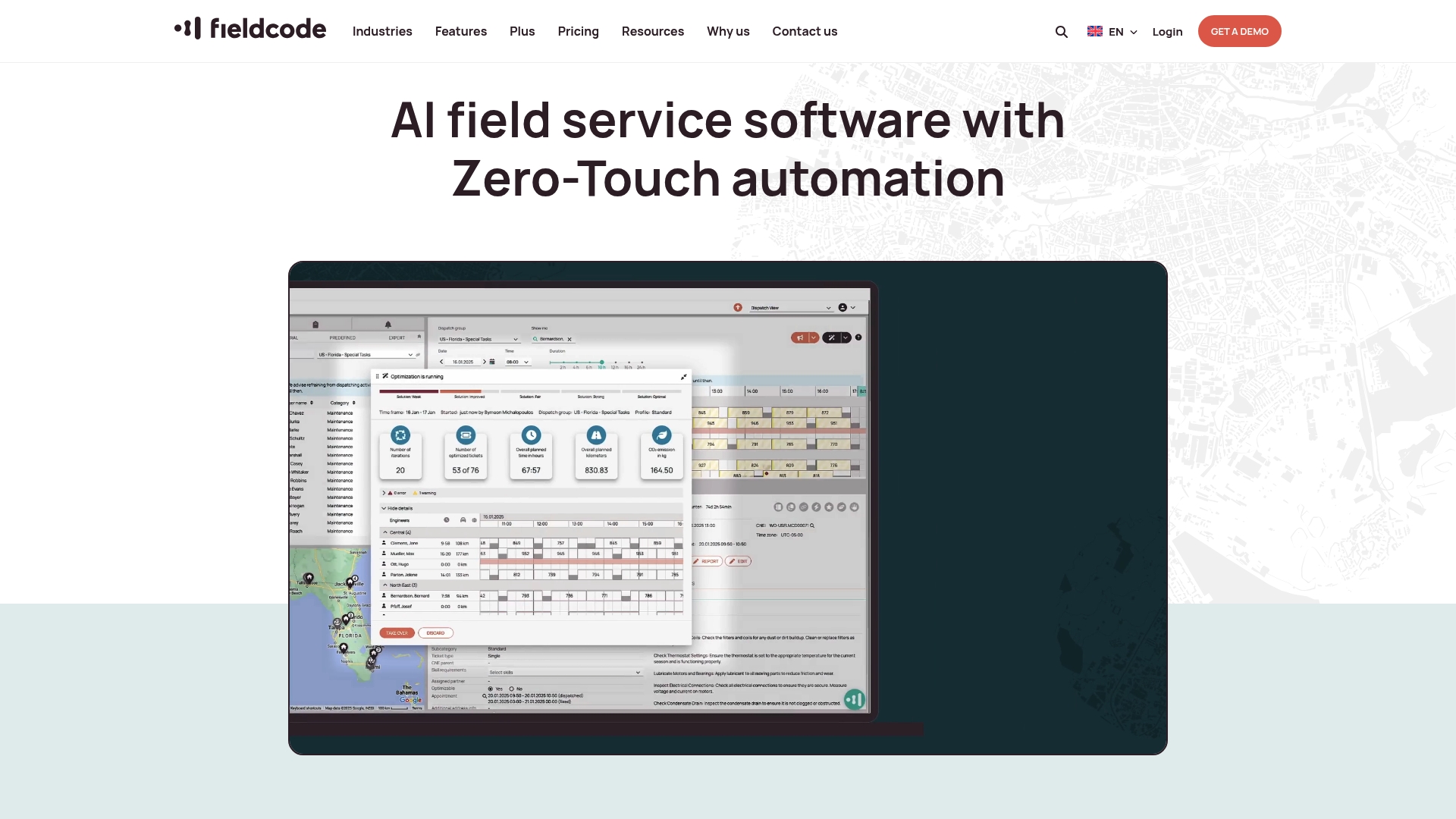Click the GET A DEMO button
This screenshot has width=1456, height=819.
(x=1239, y=31)
